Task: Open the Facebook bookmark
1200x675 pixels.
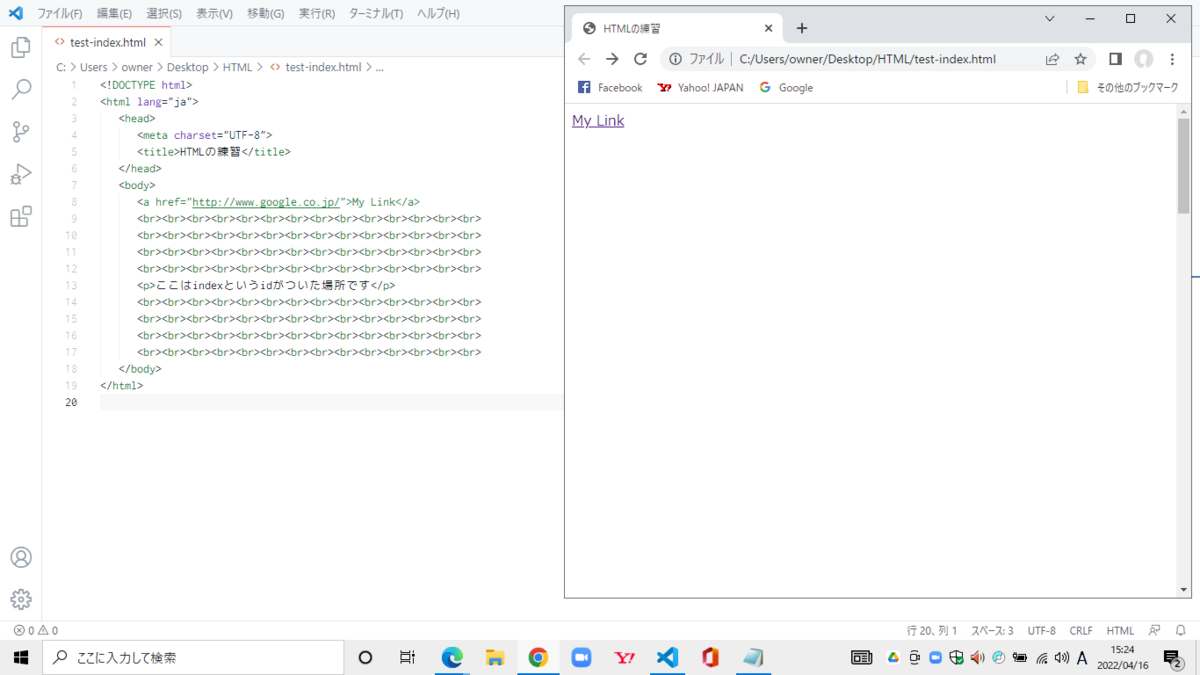Action: click(610, 88)
